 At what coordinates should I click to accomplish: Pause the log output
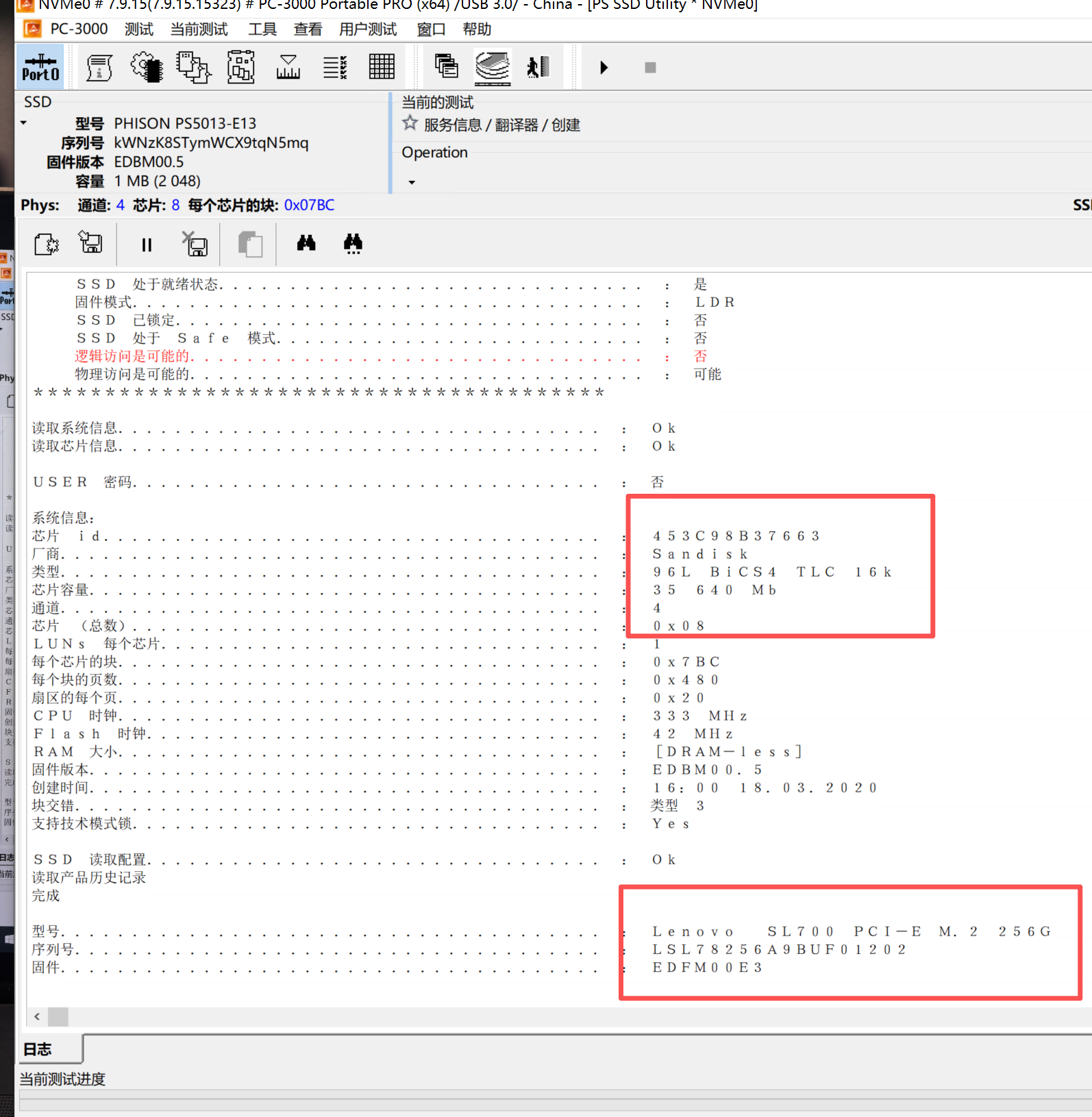pyautogui.click(x=147, y=244)
